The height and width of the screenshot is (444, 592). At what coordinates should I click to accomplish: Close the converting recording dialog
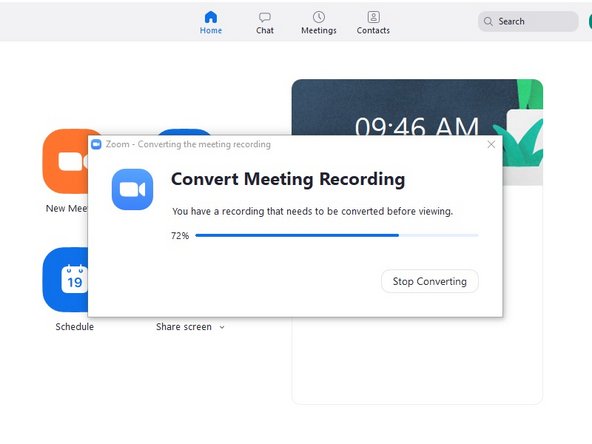(x=491, y=144)
